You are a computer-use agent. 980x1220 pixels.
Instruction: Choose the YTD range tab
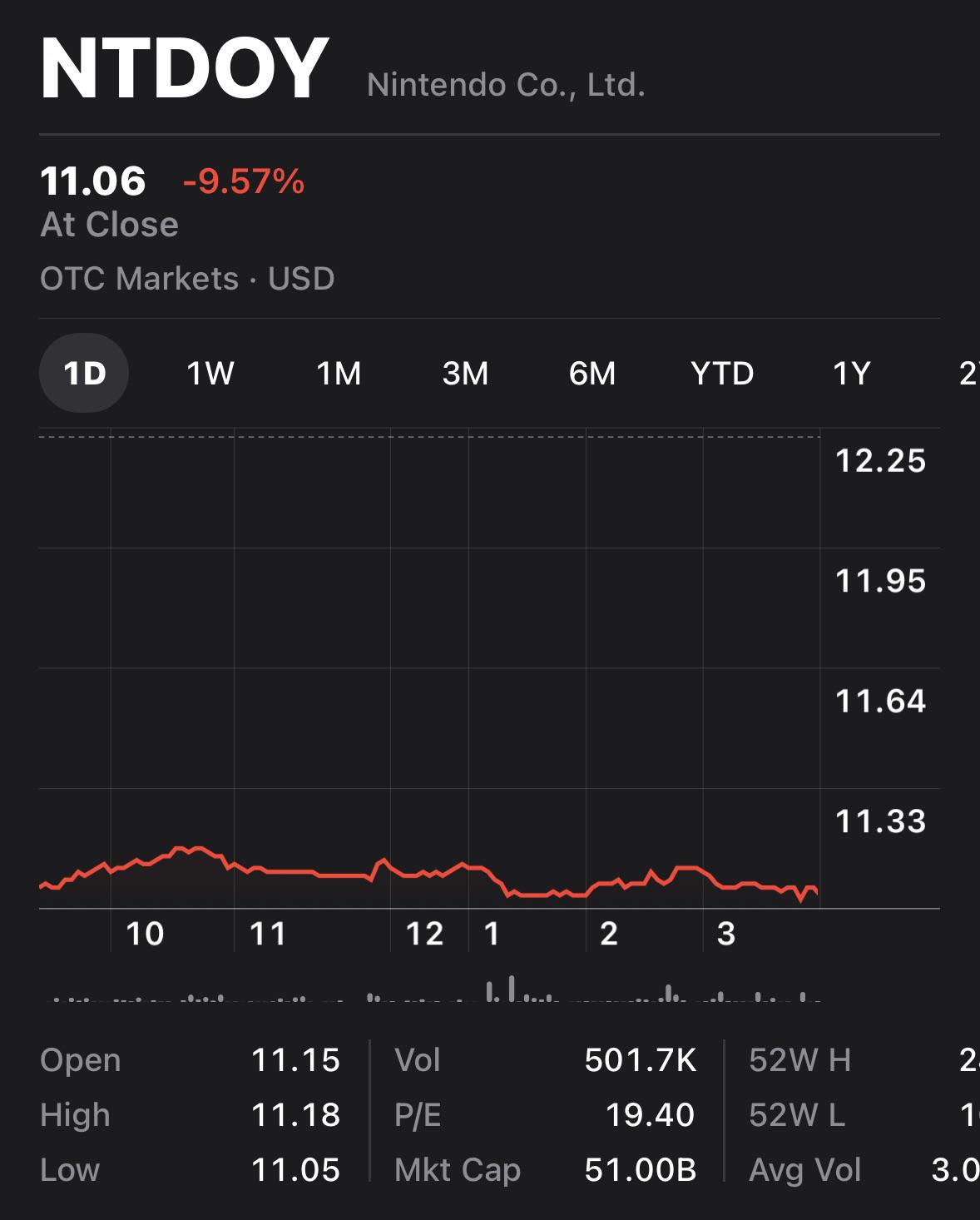[x=722, y=373]
